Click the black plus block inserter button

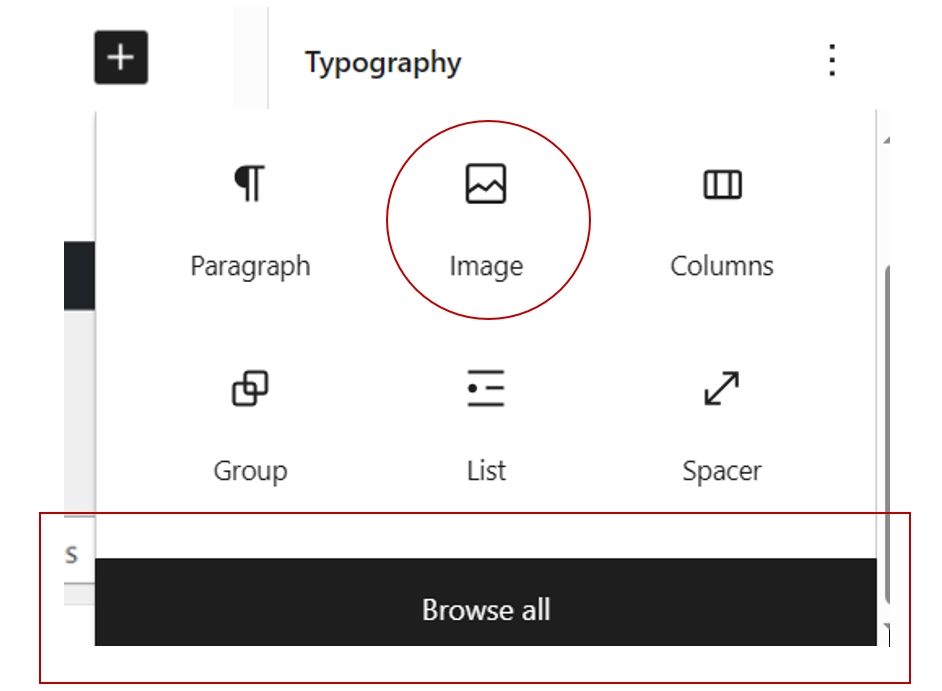(x=121, y=57)
